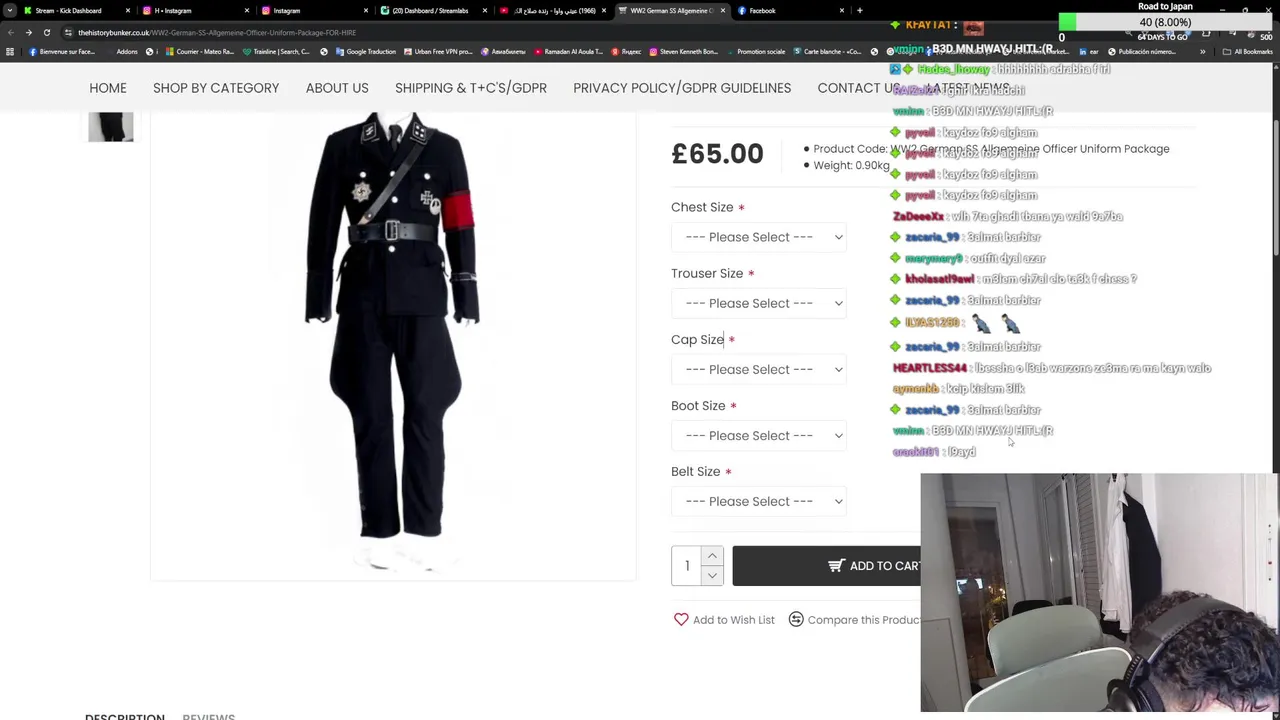Open the Boot Size select box
This screenshot has height=720, width=1280.
coord(759,435)
